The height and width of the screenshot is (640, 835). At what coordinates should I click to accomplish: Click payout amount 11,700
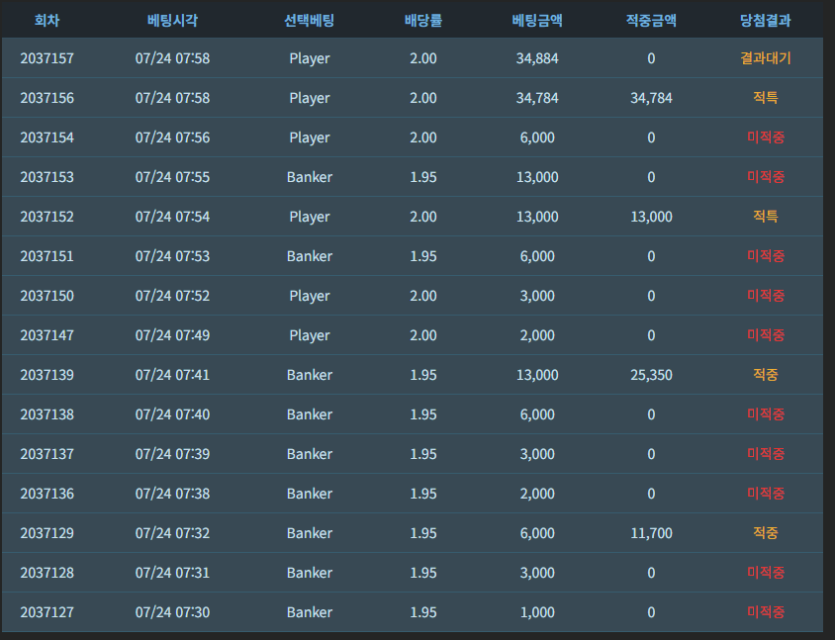651,533
